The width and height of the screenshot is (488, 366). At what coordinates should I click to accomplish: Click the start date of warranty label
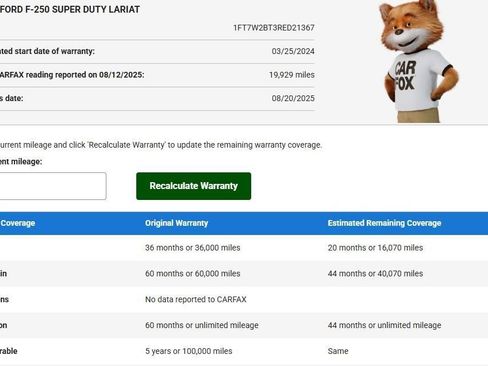(x=47, y=51)
